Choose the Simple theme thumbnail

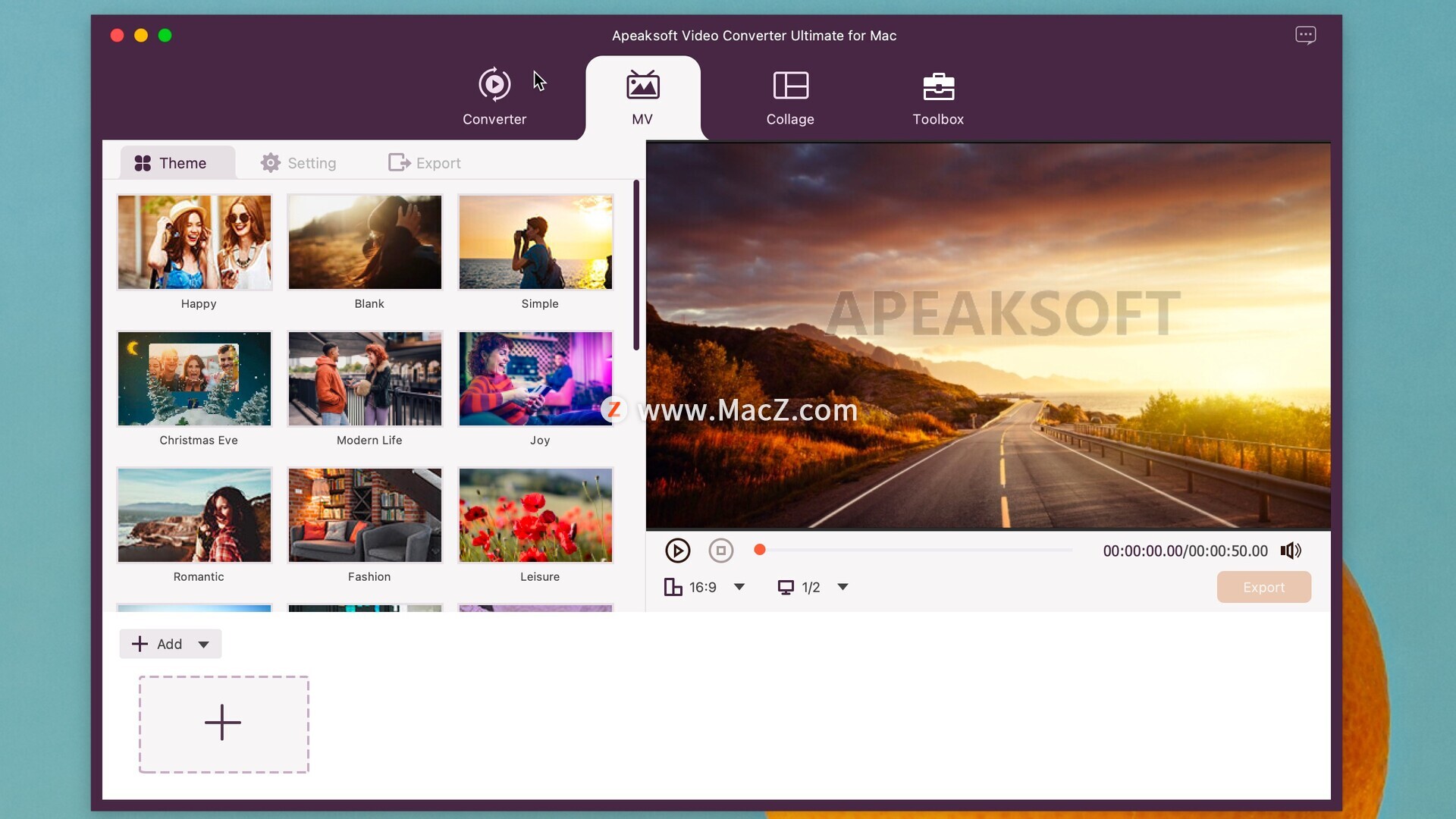click(x=535, y=242)
